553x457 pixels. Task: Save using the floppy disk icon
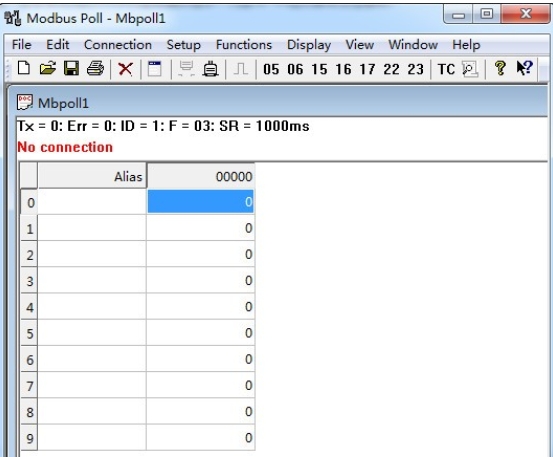click(x=71, y=68)
